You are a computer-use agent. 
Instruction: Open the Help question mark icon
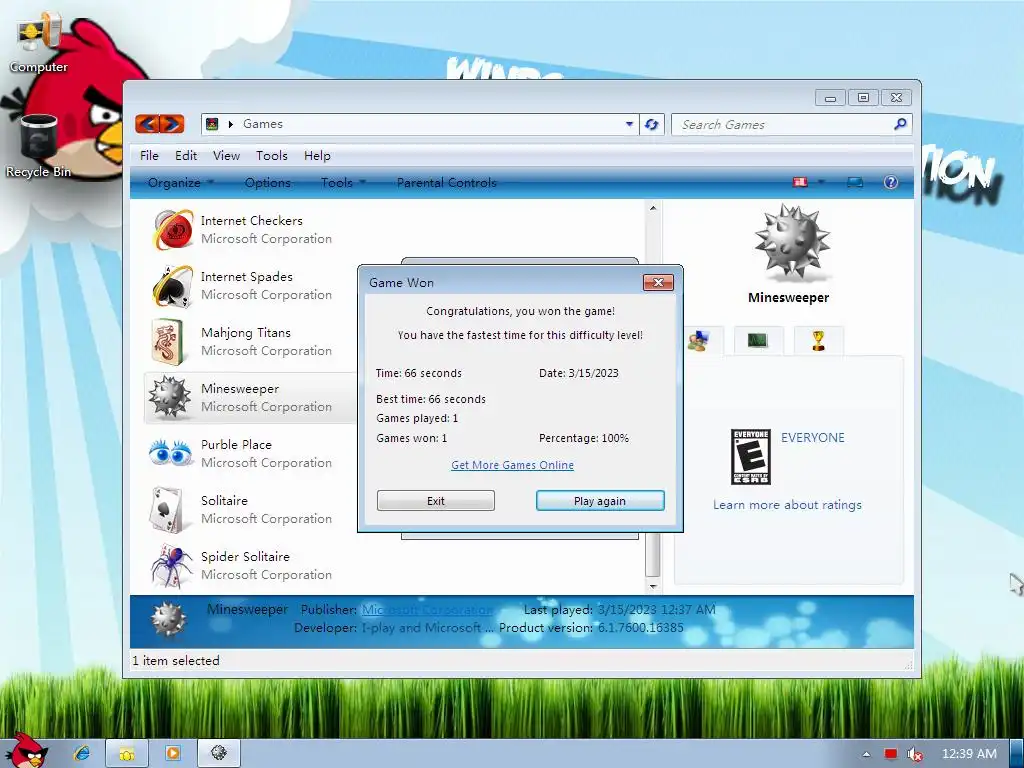pyautogui.click(x=891, y=182)
